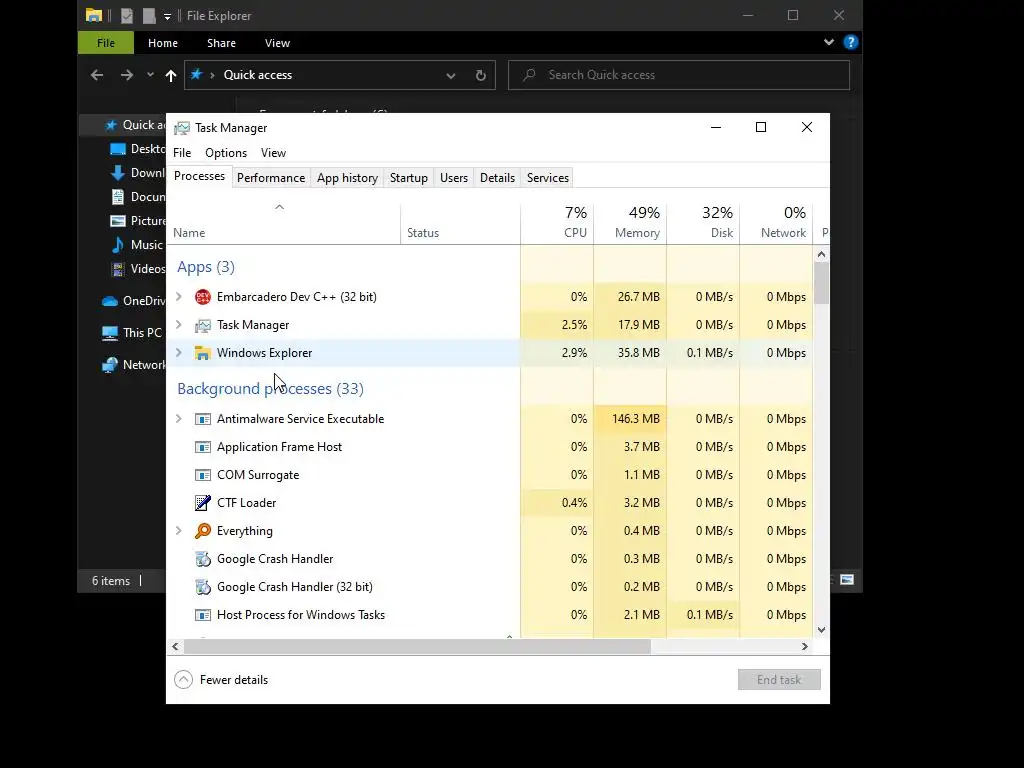
Task: Click the Google Crash Handler (32 bit) icon
Action: pos(202,587)
